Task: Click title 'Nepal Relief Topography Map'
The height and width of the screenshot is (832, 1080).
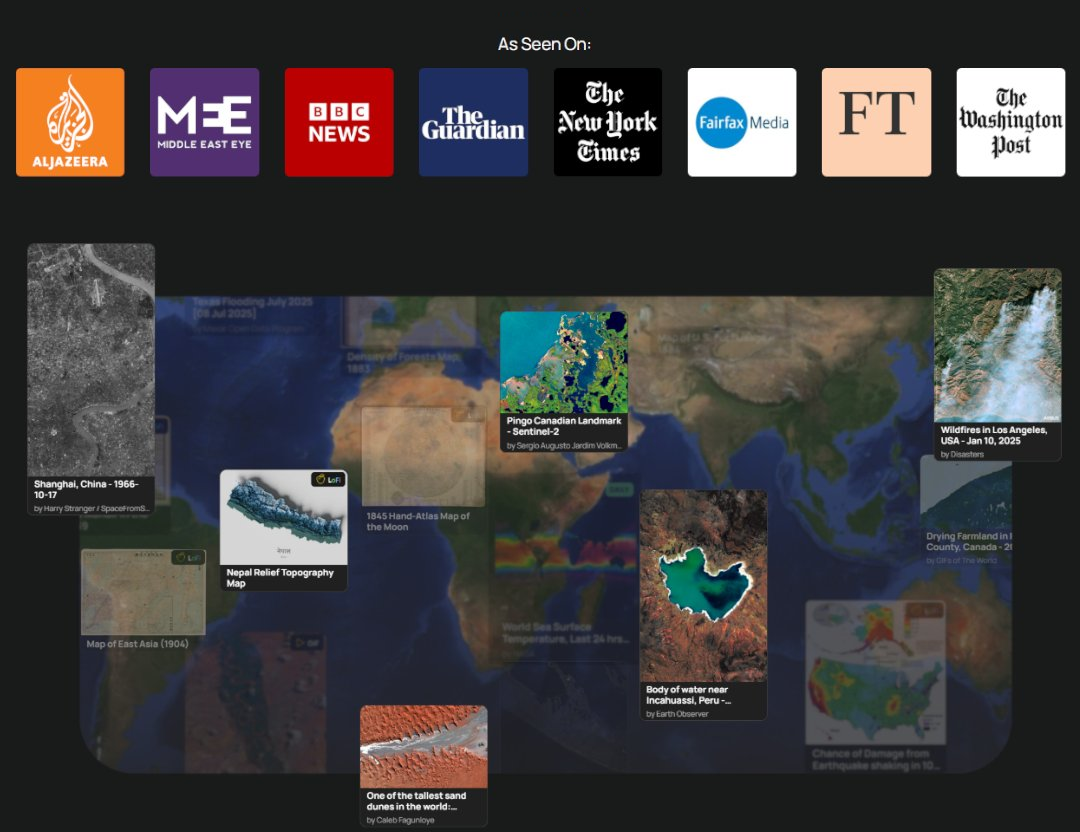Action: coord(280,578)
